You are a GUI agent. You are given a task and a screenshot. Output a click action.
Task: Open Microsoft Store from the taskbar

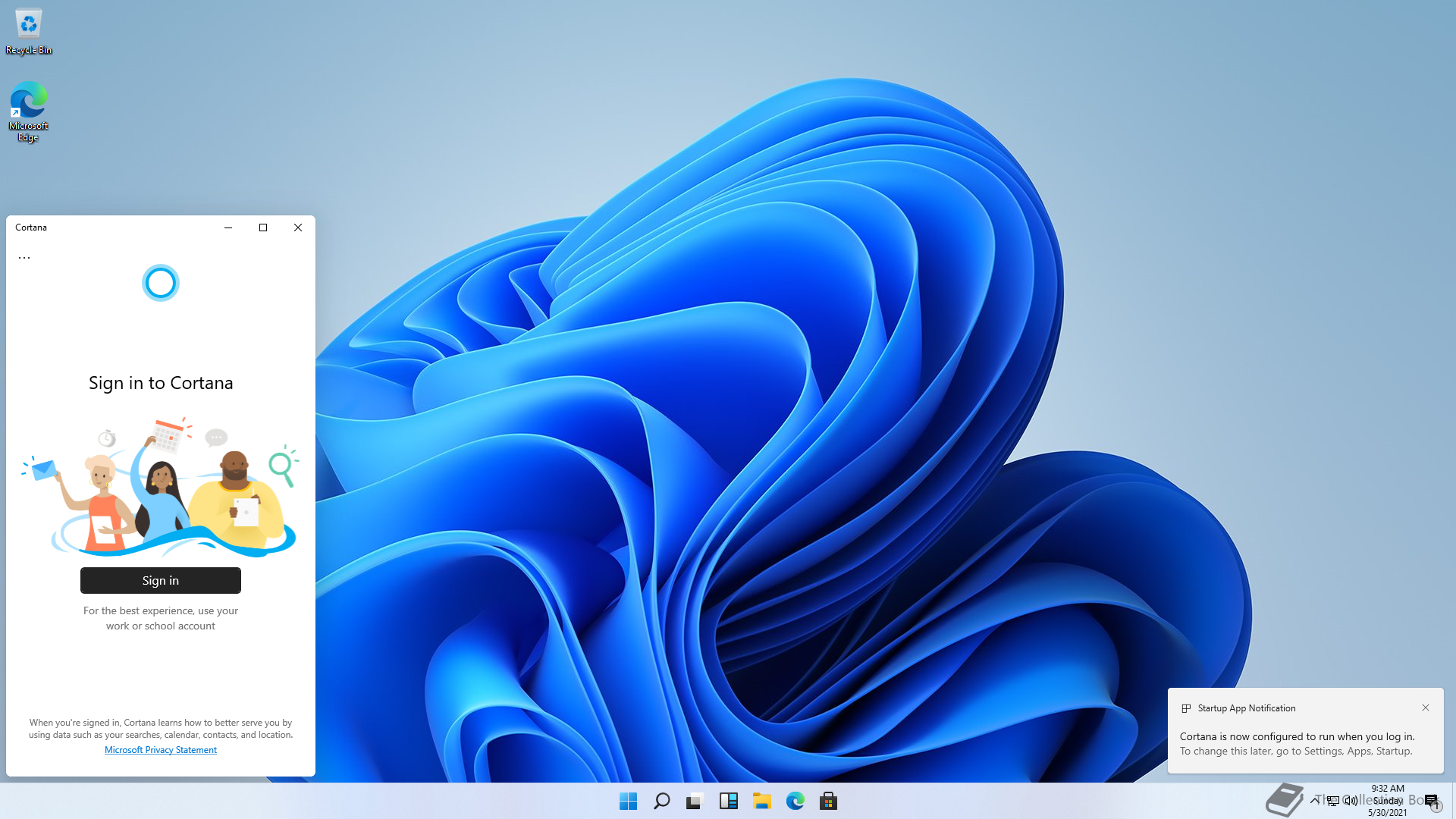[x=829, y=801]
